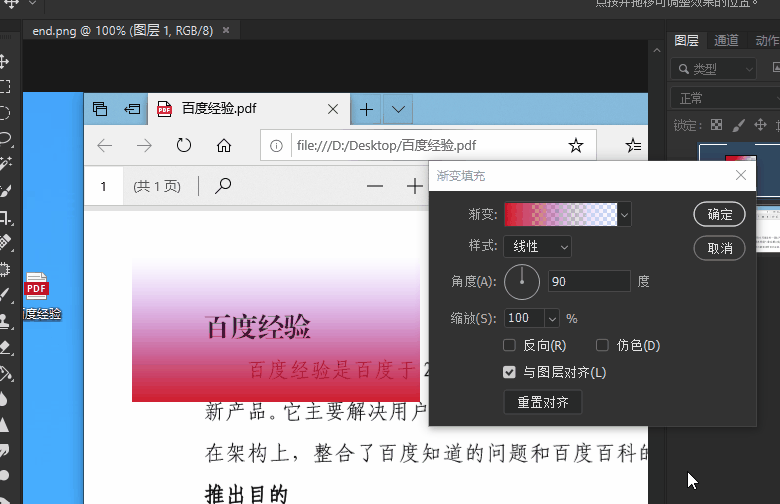Click the lock position icon
The height and width of the screenshot is (504, 780).
[x=760, y=124]
